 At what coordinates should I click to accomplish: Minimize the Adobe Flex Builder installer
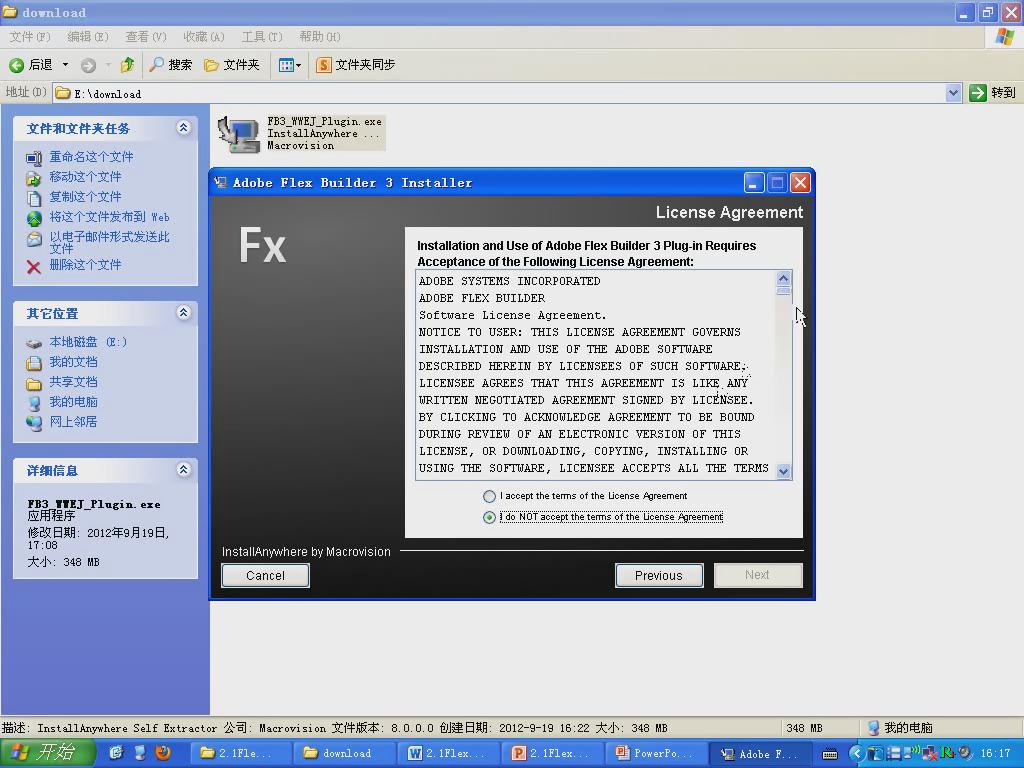point(754,183)
